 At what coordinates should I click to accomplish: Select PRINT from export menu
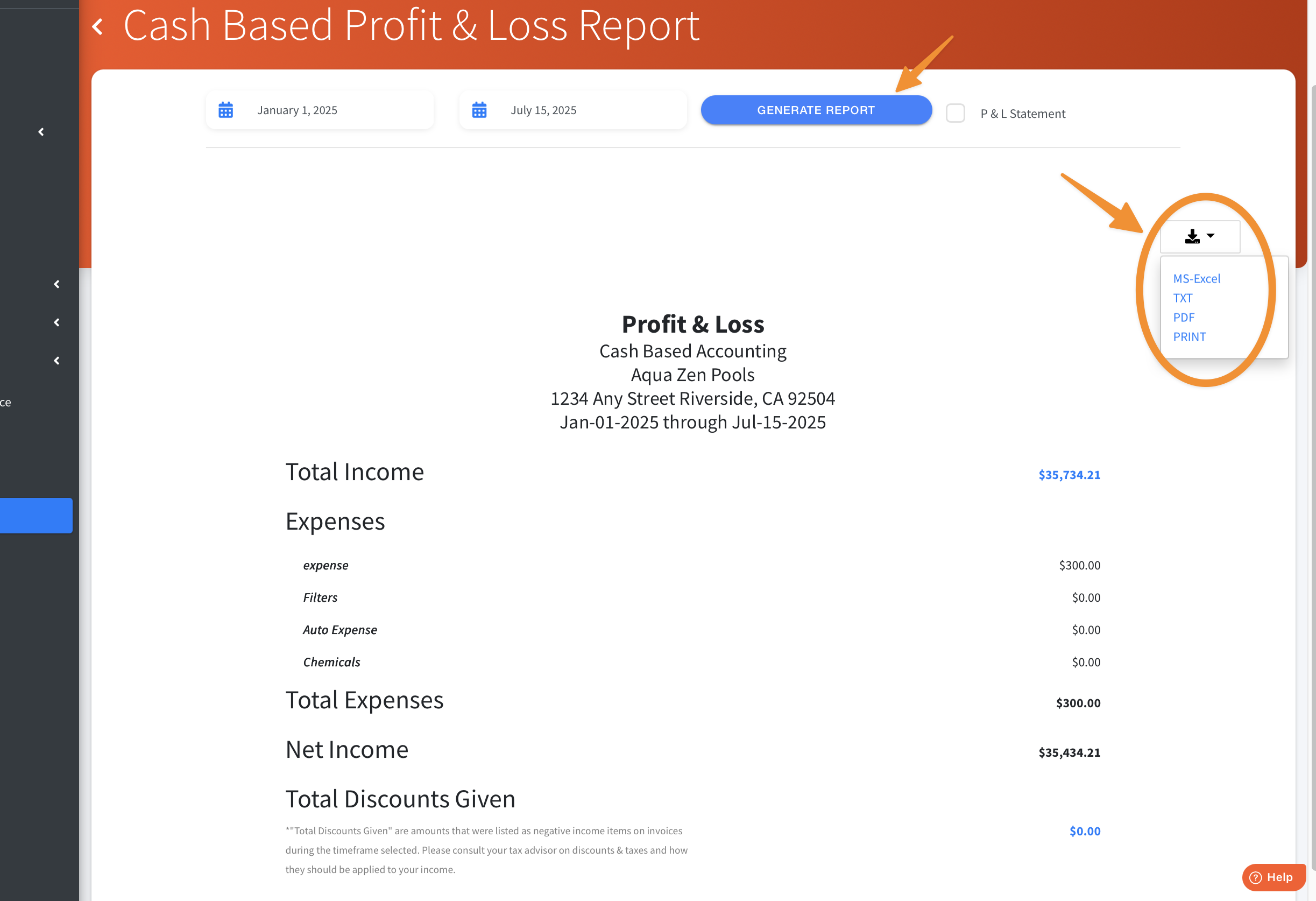[1189, 337]
